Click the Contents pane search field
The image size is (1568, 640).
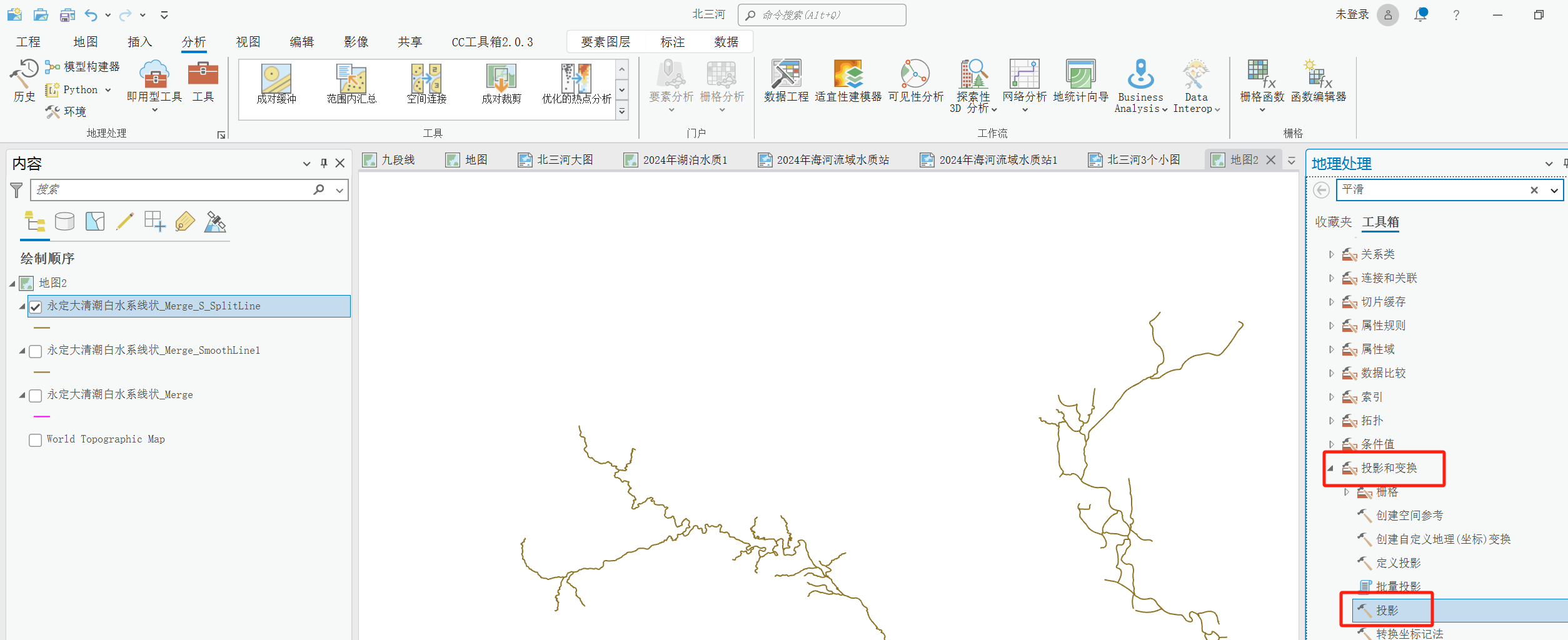coord(189,190)
